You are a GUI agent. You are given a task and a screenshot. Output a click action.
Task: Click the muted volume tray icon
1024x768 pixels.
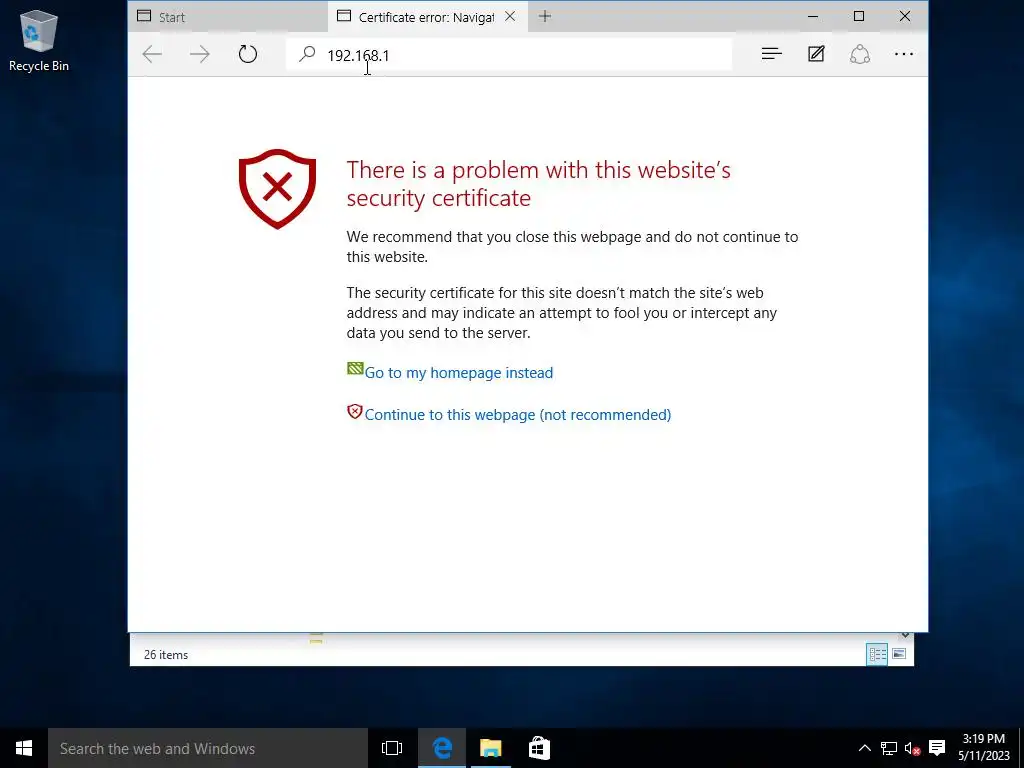point(912,748)
